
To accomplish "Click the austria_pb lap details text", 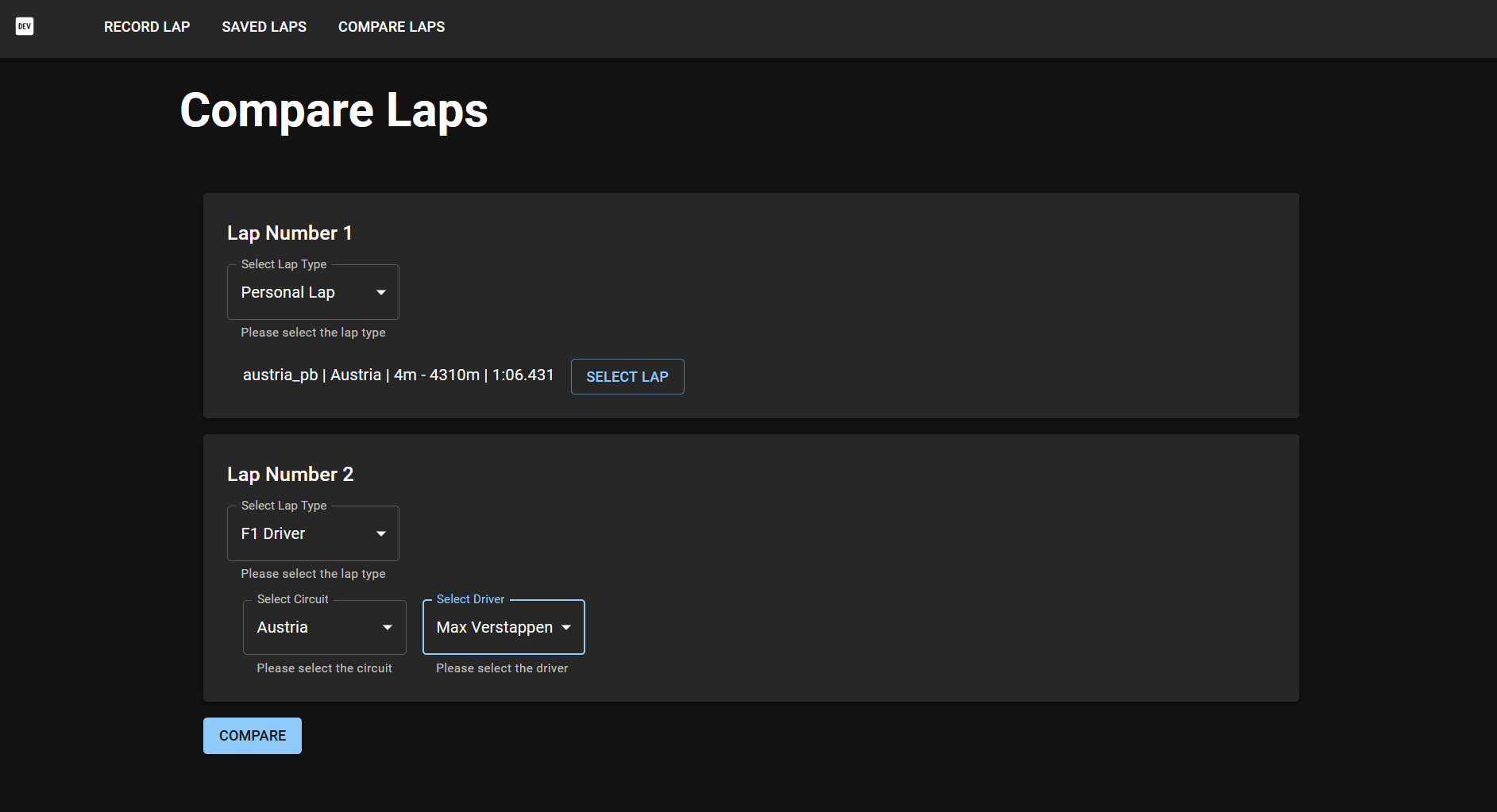I will pyautogui.click(x=398, y=374).
